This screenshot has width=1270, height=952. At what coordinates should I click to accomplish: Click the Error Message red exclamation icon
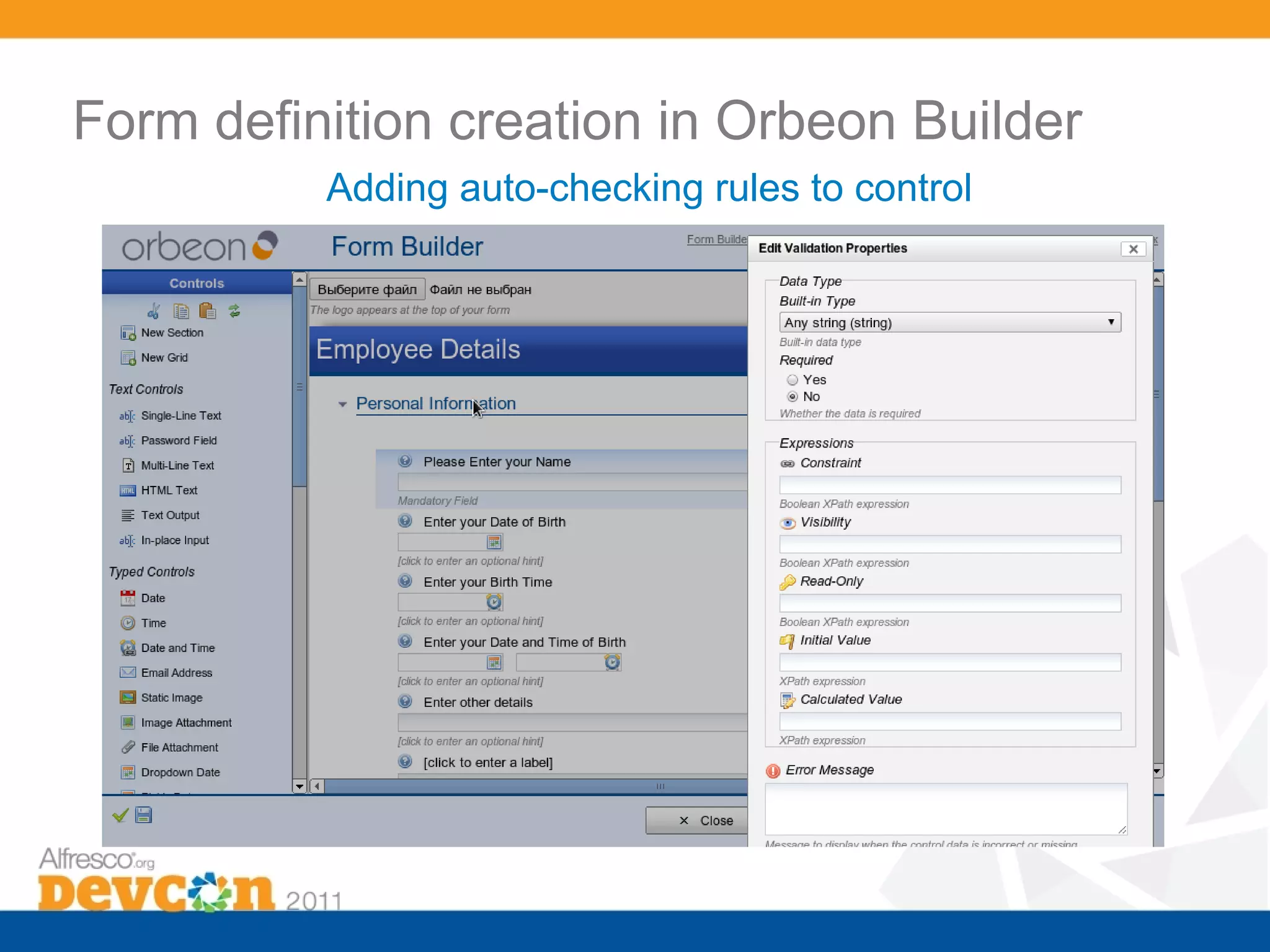(x=773, y=770)
